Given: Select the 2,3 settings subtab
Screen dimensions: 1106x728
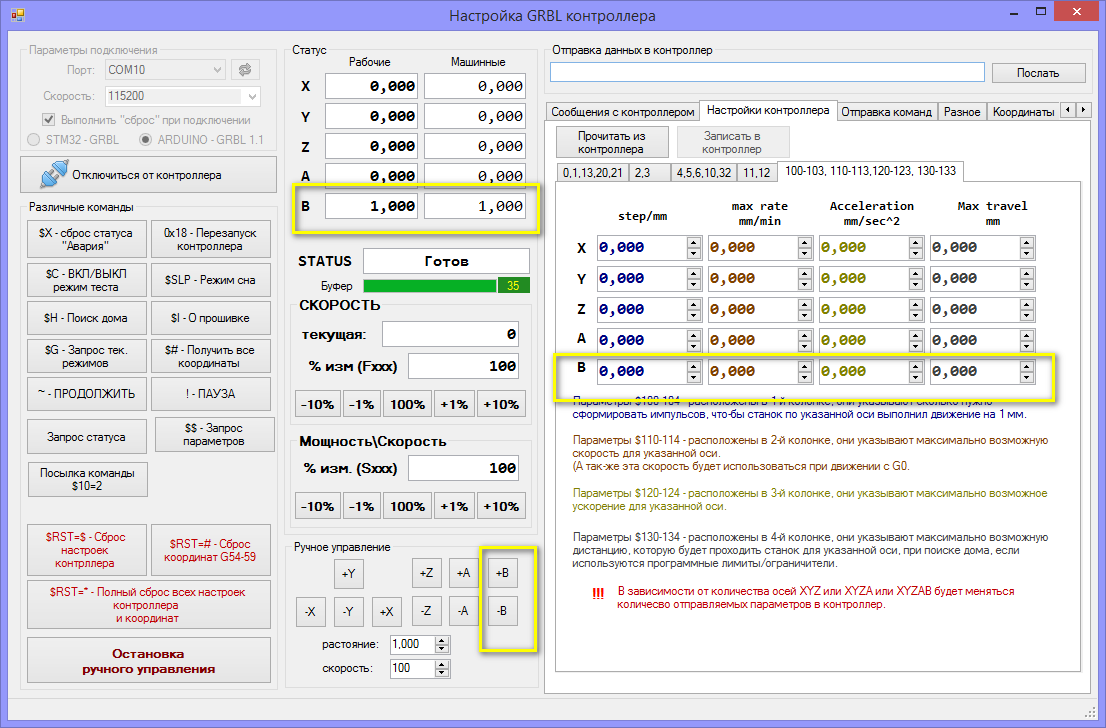Looking at the screenshot, I should tap(650, 172).
